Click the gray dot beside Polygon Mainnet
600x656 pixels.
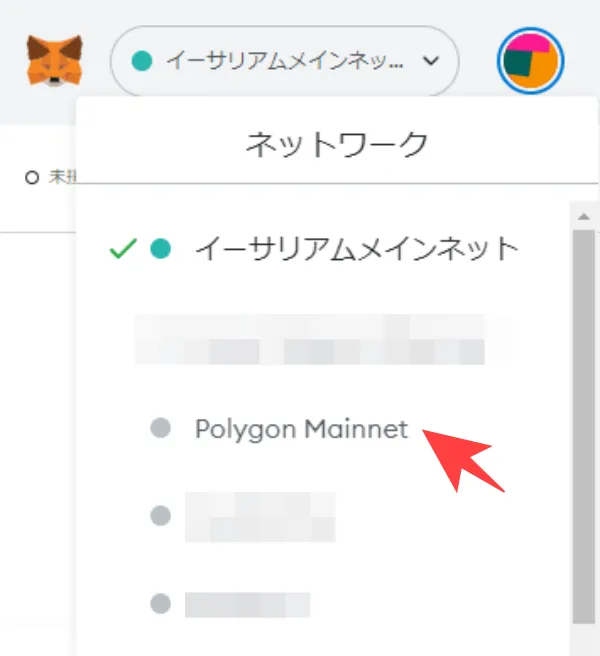161,428
